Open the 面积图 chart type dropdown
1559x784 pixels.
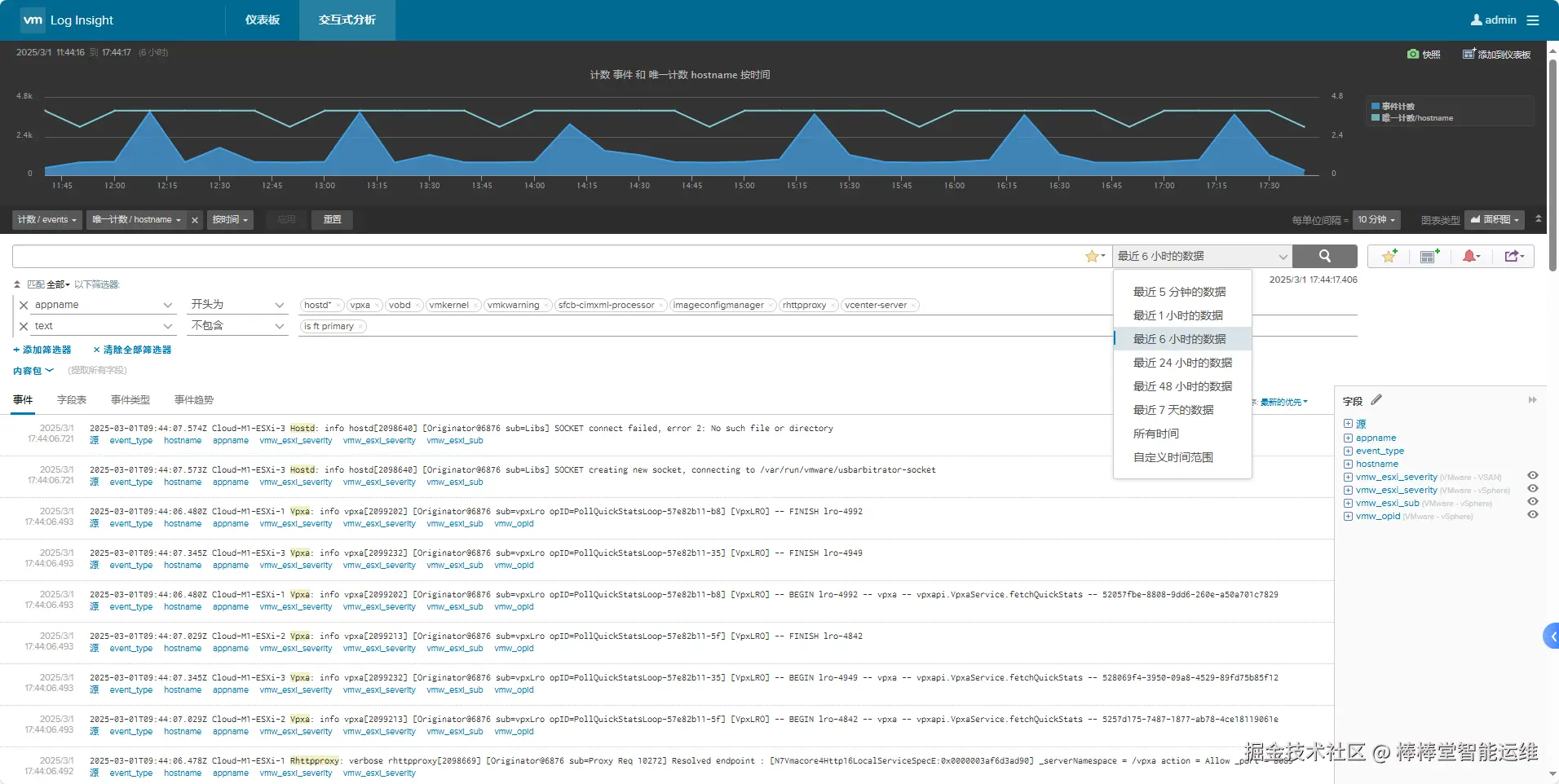pyautogui.click(x=1495, y=220)
